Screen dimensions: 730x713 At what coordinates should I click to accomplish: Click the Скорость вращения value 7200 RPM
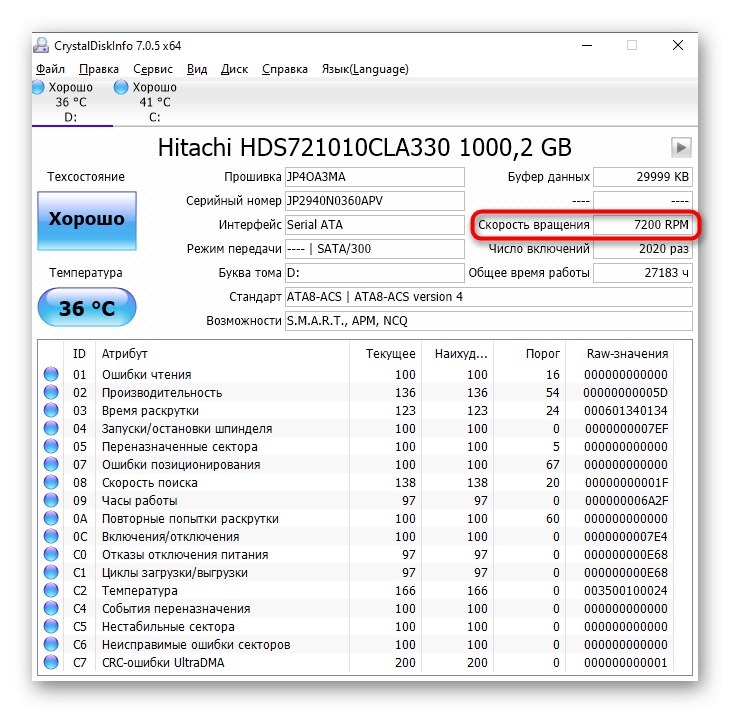pyautogui.click(x=642, y=225)
